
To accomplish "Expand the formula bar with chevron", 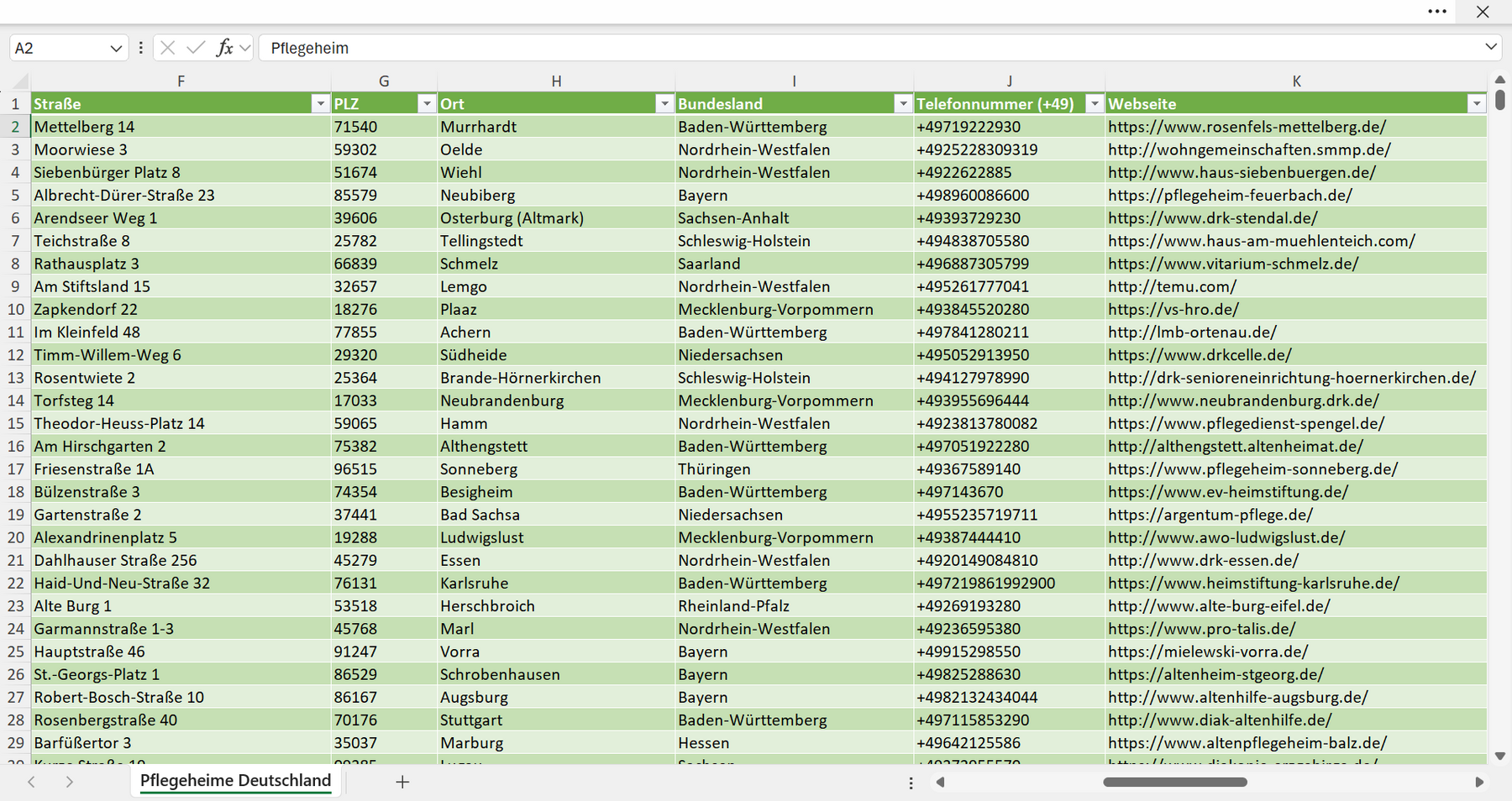I will (x=1490, y=47).
